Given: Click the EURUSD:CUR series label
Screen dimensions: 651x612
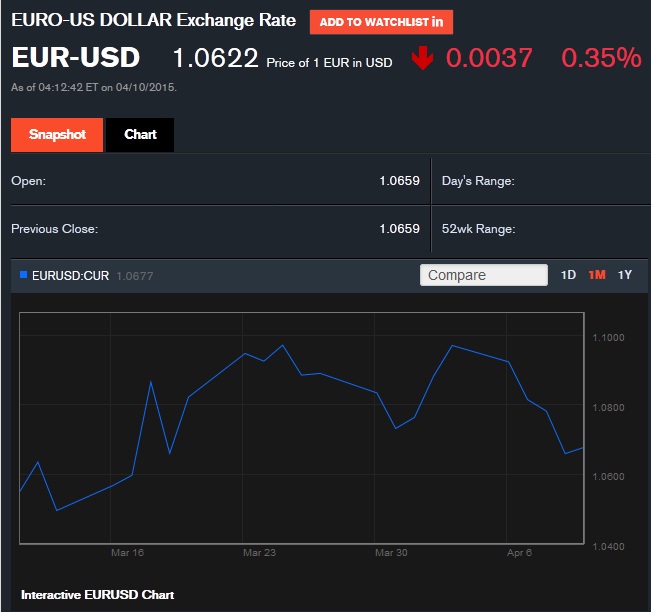Looking at the screenshot, I should [x=70, y=275].
